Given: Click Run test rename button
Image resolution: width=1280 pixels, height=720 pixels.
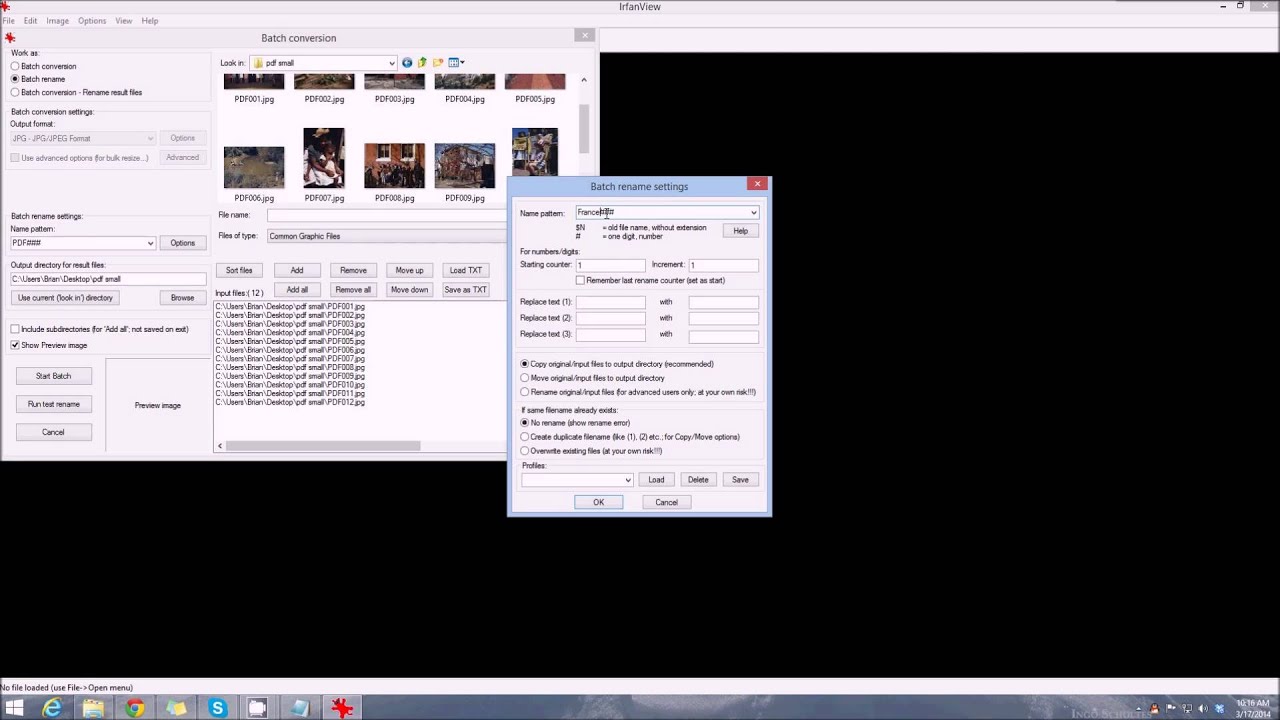Looking at the screenshot, I should coord(53,404).
